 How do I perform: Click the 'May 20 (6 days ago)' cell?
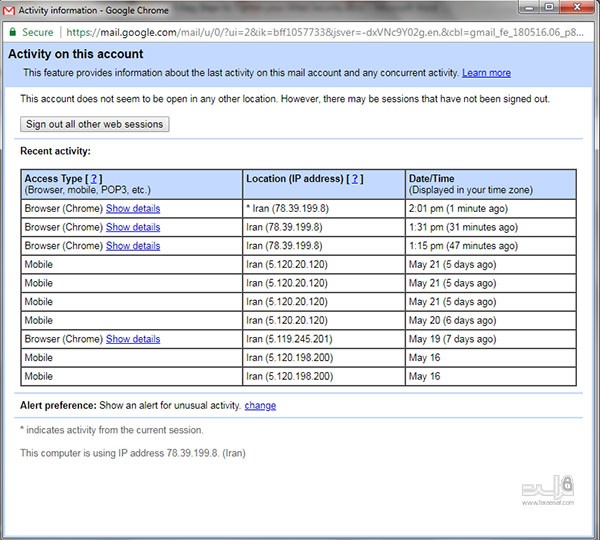click(491, 320)
